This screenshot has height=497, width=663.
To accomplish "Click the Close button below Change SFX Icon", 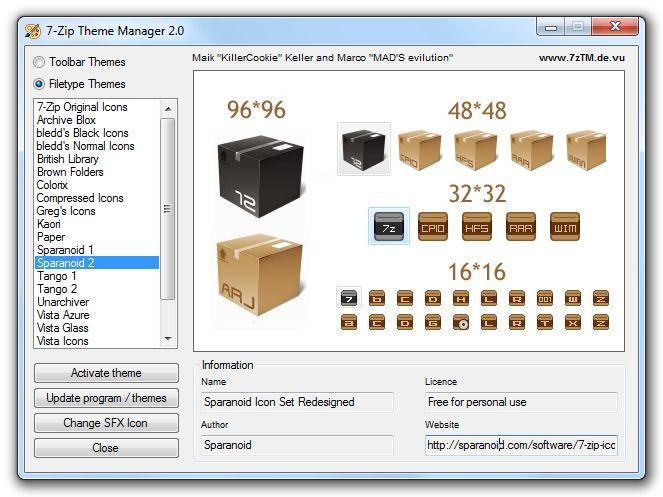I will coord(106,448).
